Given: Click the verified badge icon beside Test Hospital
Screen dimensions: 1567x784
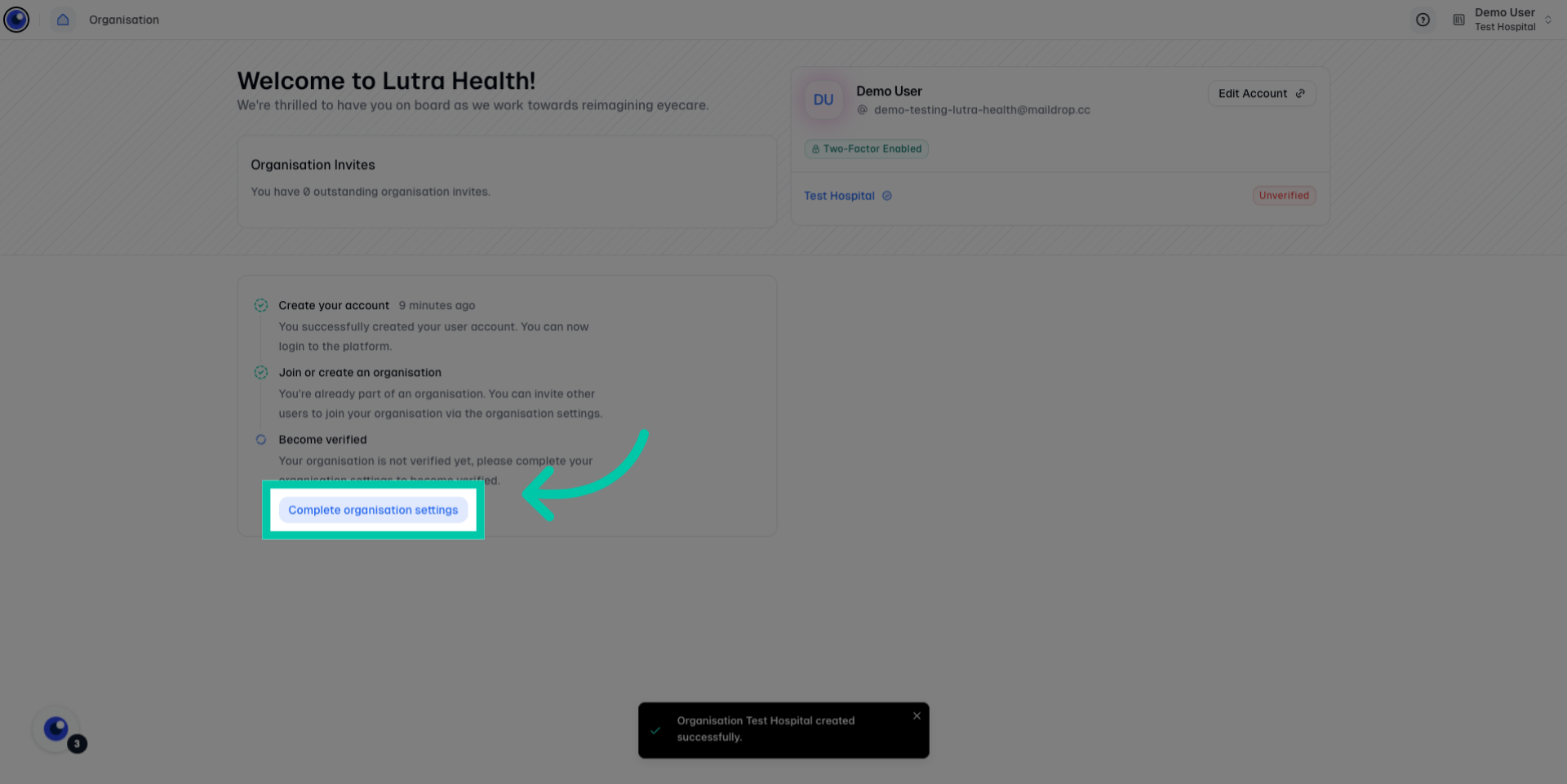Looking at the screenshot, I should pyautogui.click(x=887, y=196).
